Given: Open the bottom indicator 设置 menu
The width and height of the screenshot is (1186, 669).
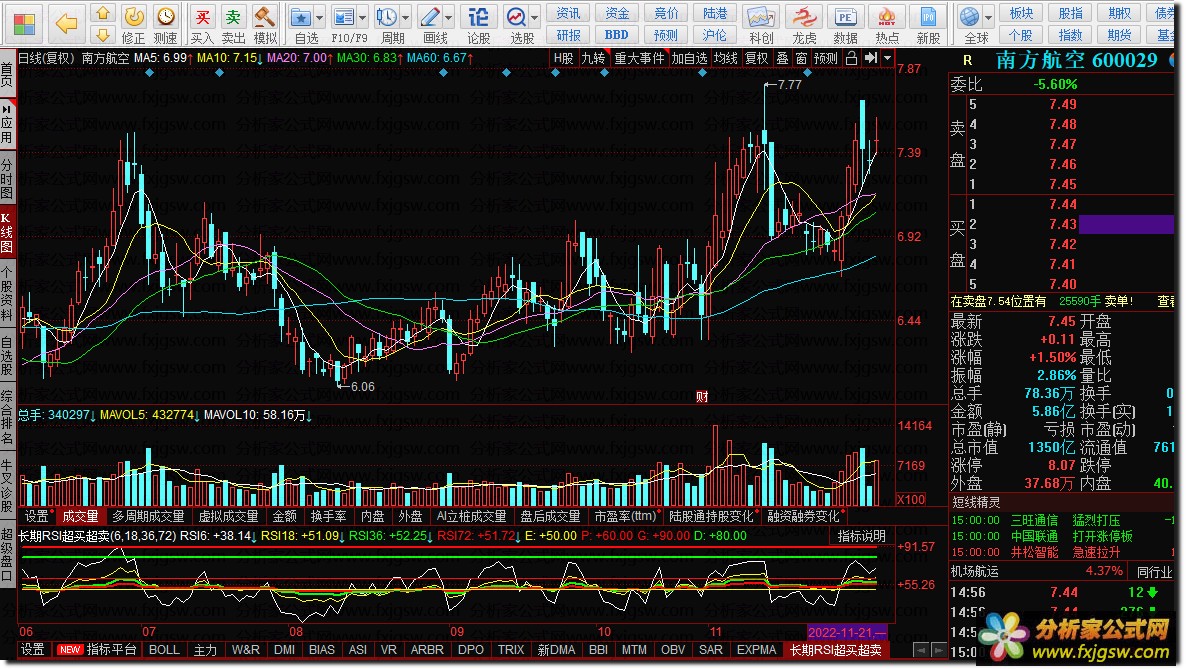Looking at the screenshot, I should click(x=33, y=649).
